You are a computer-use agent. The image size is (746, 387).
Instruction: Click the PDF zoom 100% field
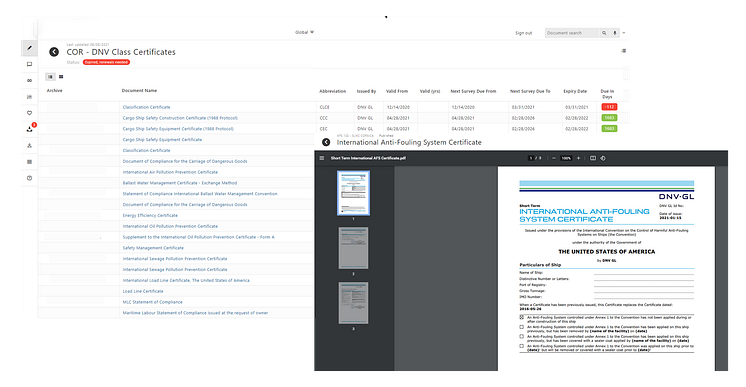[x=566, y=158]
